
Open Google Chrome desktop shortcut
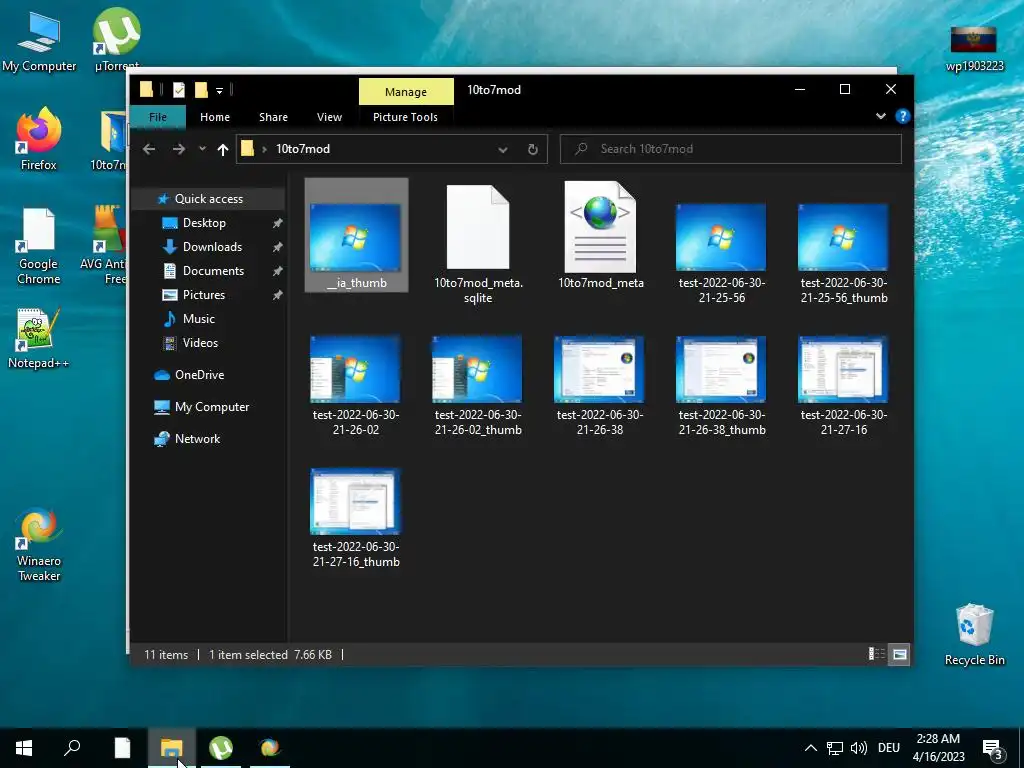[39, 247]
